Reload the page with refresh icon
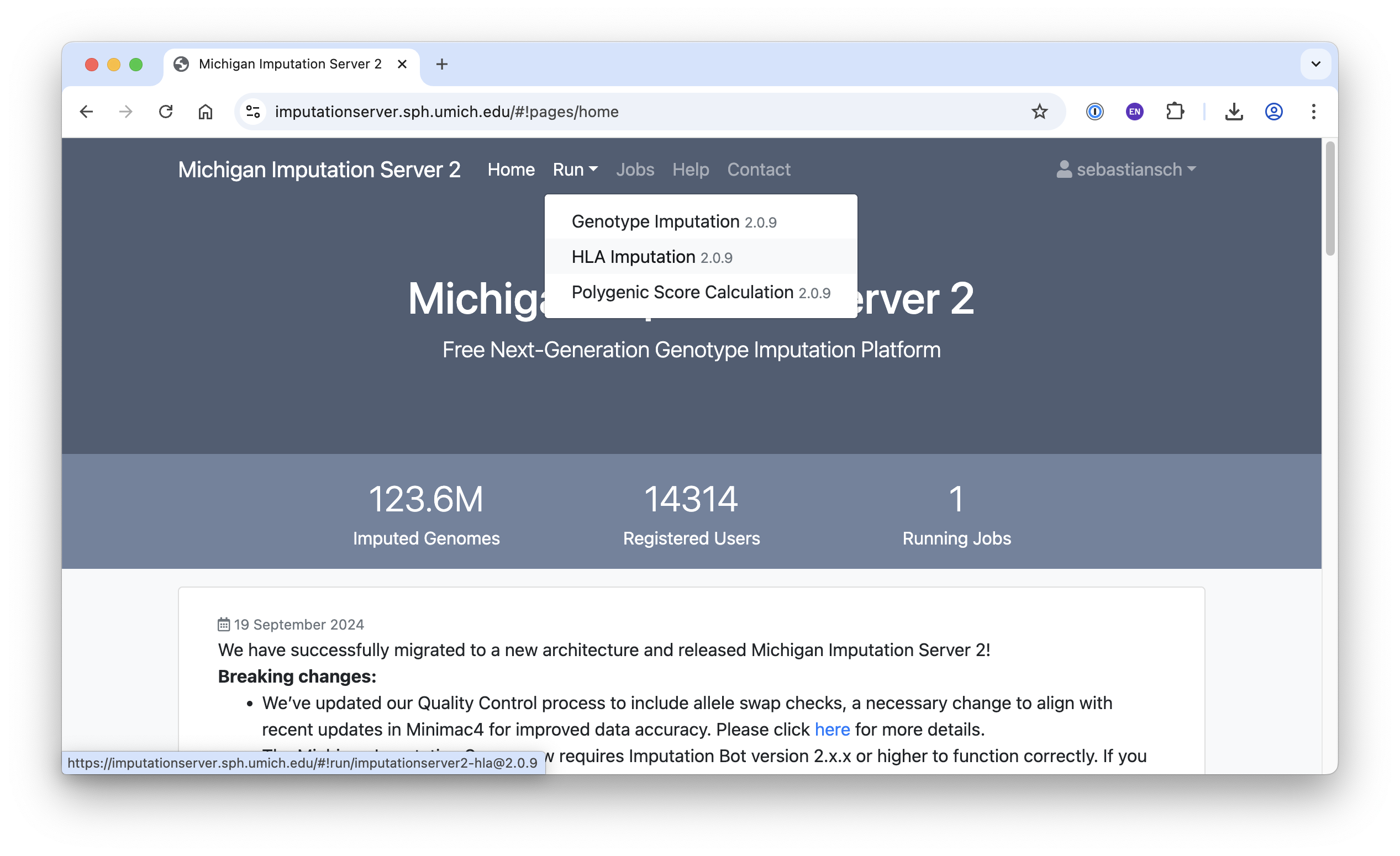This screenshot has width=1400, height=856. click(x=165, y=112)
